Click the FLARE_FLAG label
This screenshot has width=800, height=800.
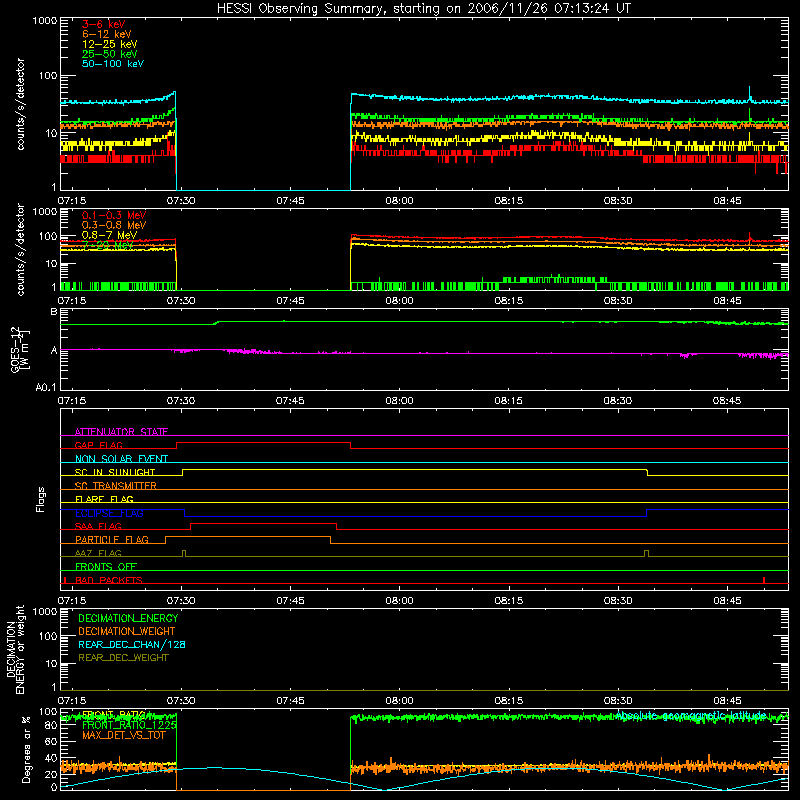[104, 499]
